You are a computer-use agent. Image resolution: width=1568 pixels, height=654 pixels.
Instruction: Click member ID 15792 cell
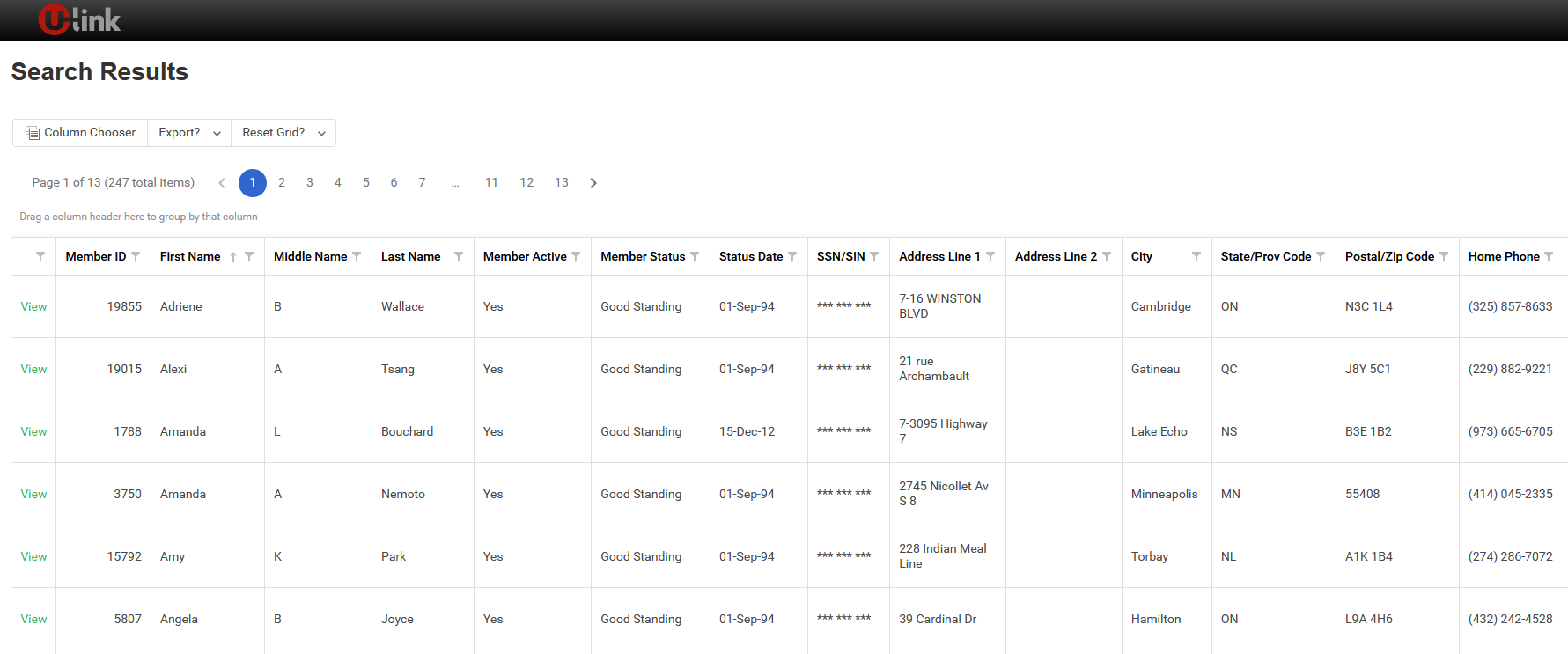[x=103, y=556]
